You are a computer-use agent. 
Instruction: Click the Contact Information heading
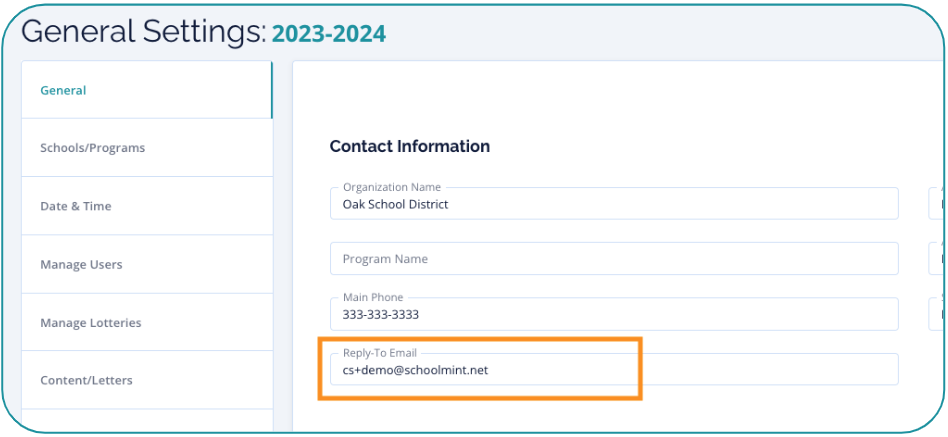409,147
